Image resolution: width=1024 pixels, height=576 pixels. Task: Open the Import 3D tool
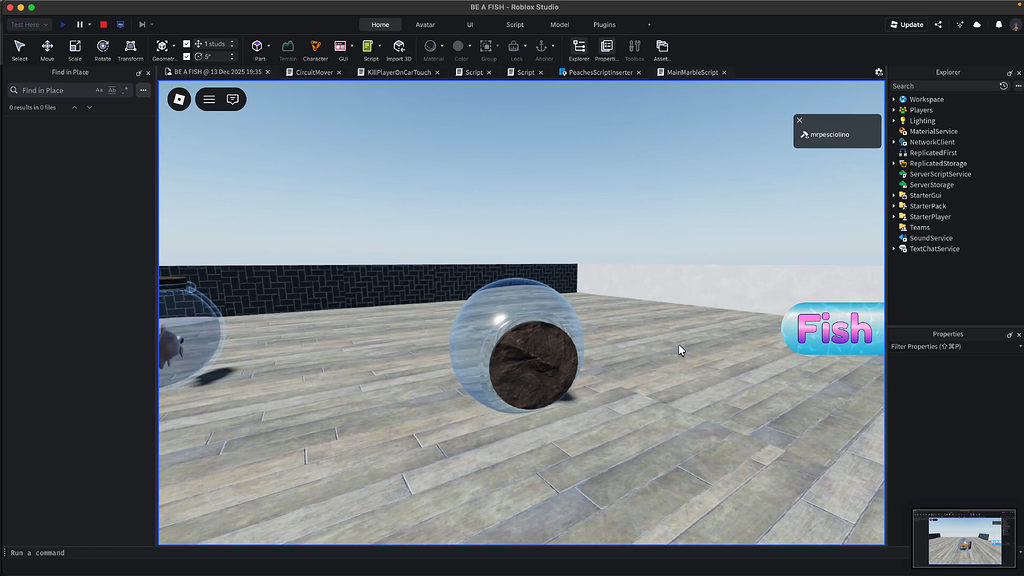coord(399,46)
